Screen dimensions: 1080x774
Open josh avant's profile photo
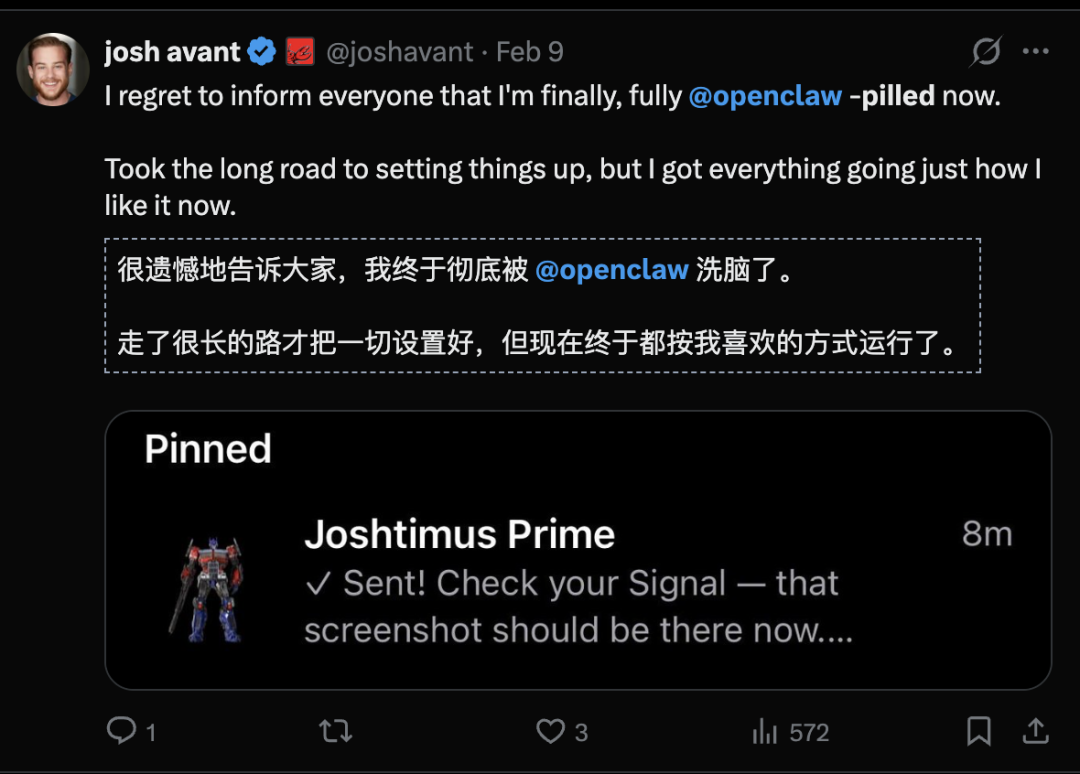coord(53,69)
